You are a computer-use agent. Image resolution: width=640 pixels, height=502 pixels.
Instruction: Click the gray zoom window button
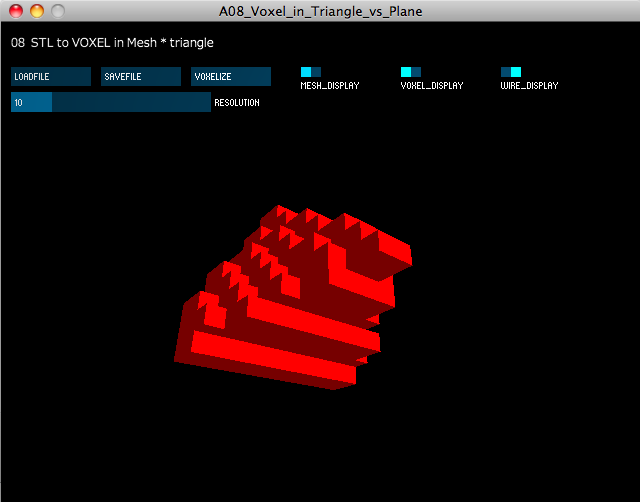coord(58,11)
